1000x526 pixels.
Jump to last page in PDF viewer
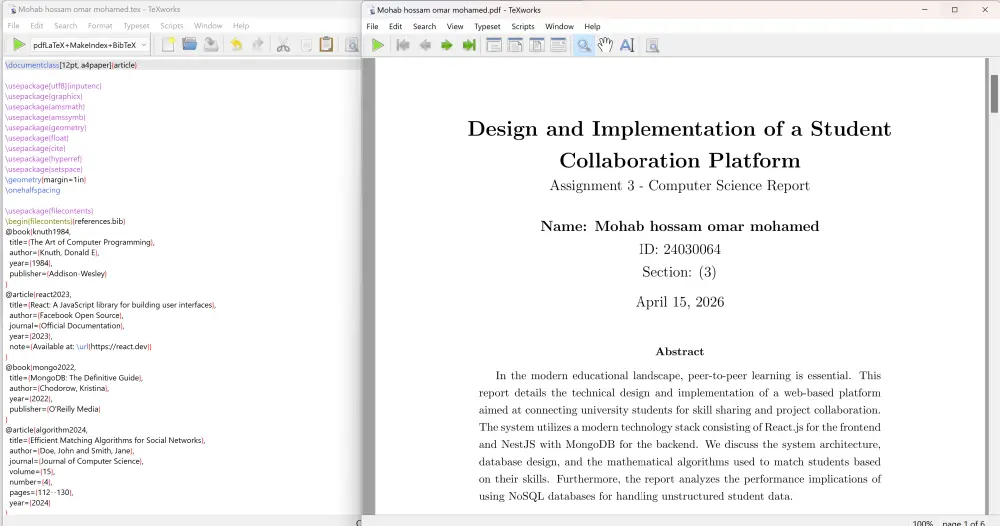pyautogui.click(x=469, y=45)
